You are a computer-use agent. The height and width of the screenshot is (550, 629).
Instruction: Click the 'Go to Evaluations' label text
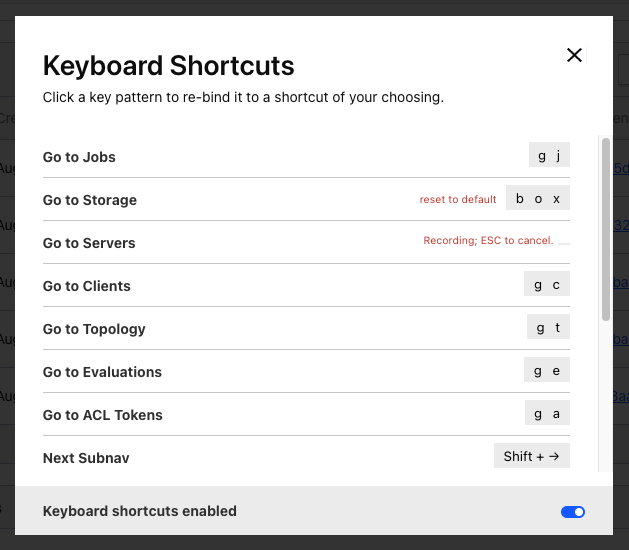click(102, 372)
